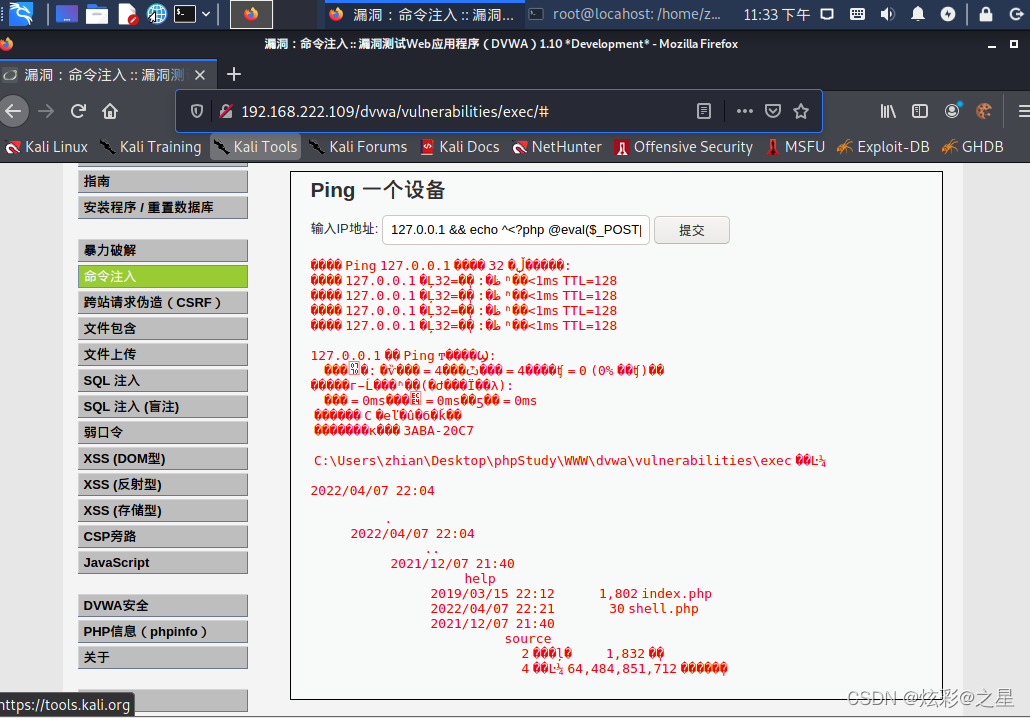Toggle reader view icon
Viewport: 1030px width, 718px height.
pyautogui.click(x=704, y=111)
